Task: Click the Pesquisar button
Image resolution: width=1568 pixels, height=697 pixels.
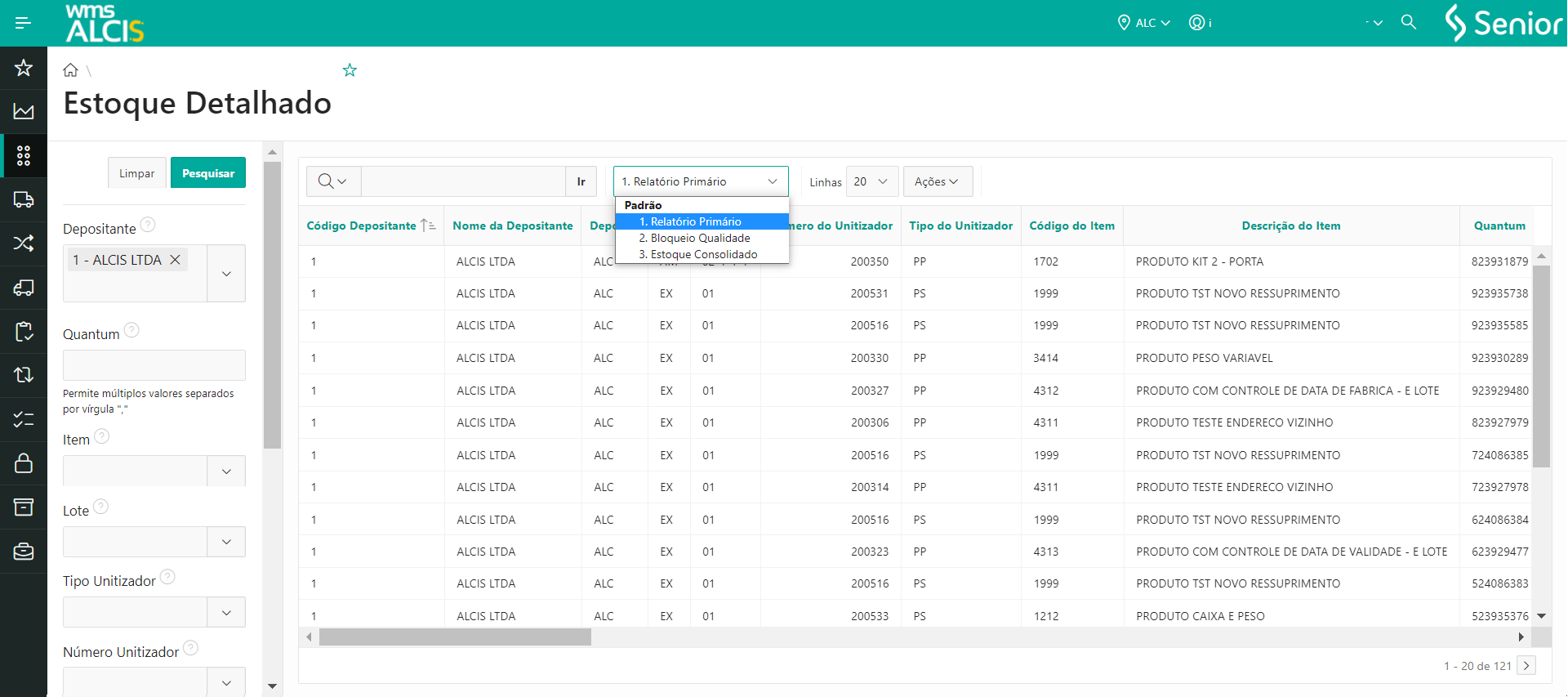Action: [x=207, y=173]
